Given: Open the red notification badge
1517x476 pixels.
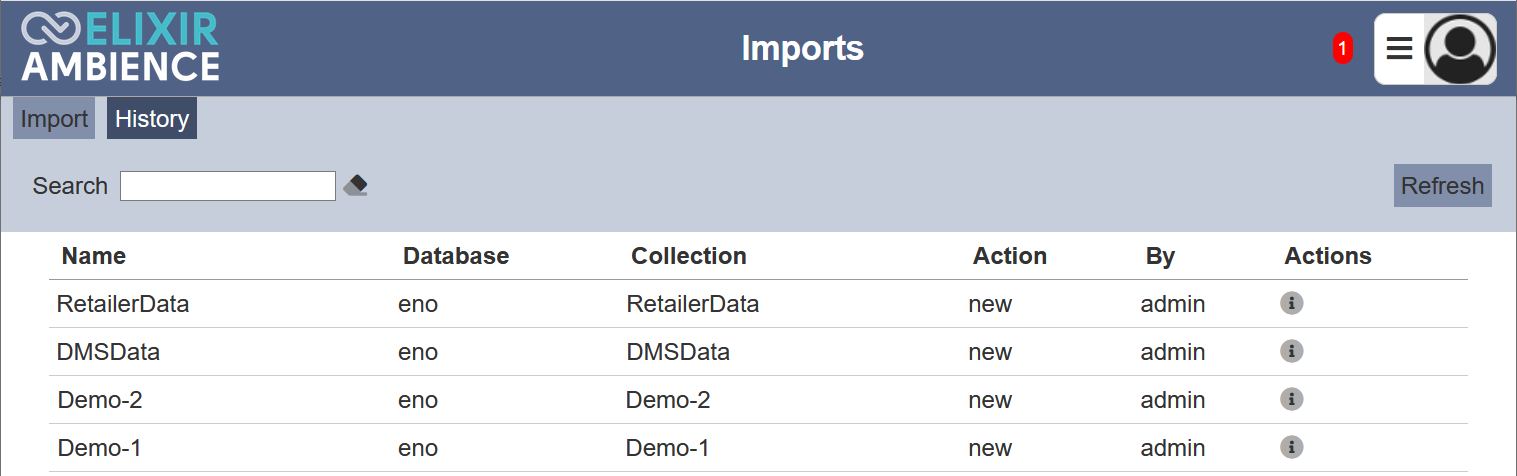Looking at the screenshot, I should (x=1343, y=48).
